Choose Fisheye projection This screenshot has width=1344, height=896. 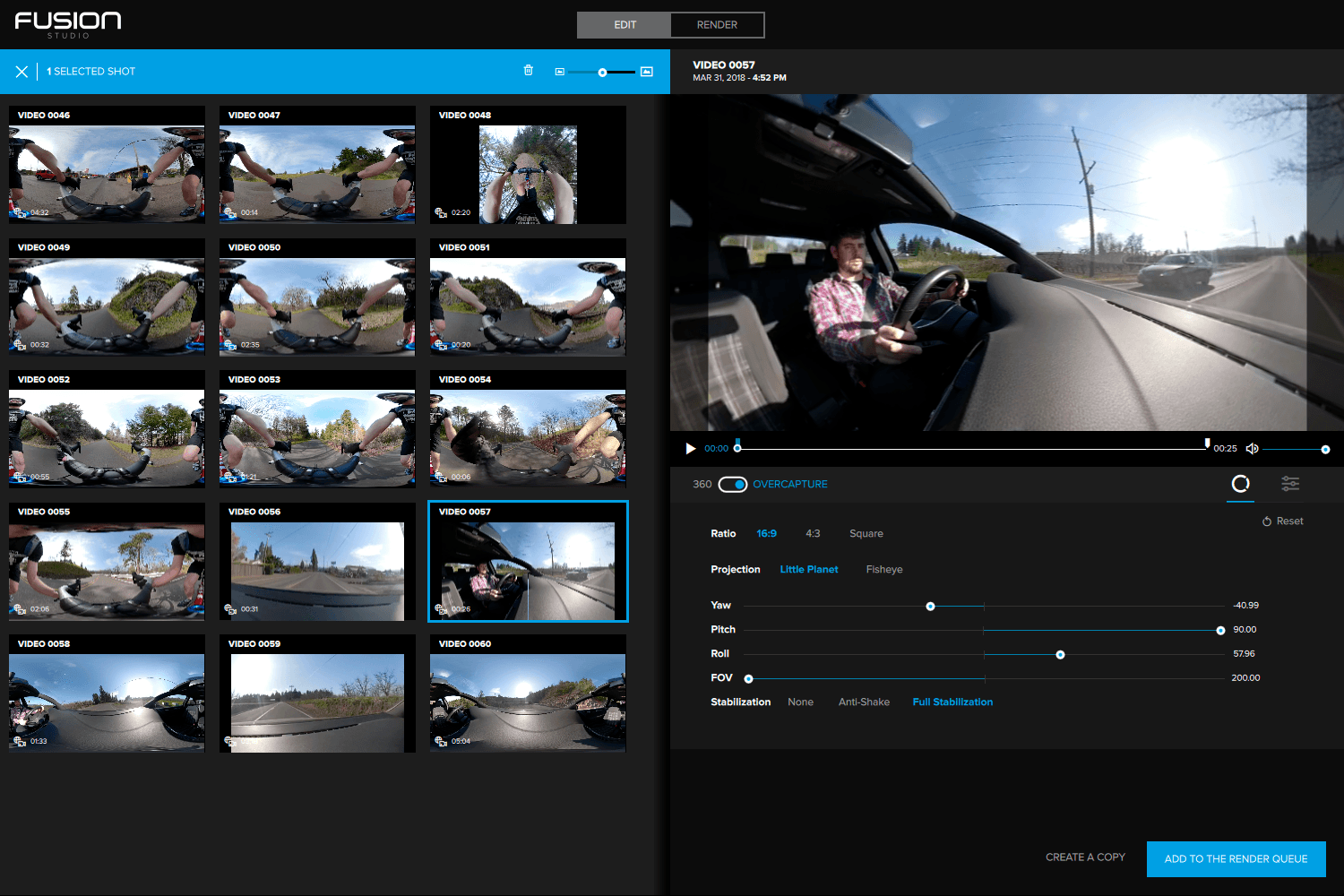pos(884,570)
